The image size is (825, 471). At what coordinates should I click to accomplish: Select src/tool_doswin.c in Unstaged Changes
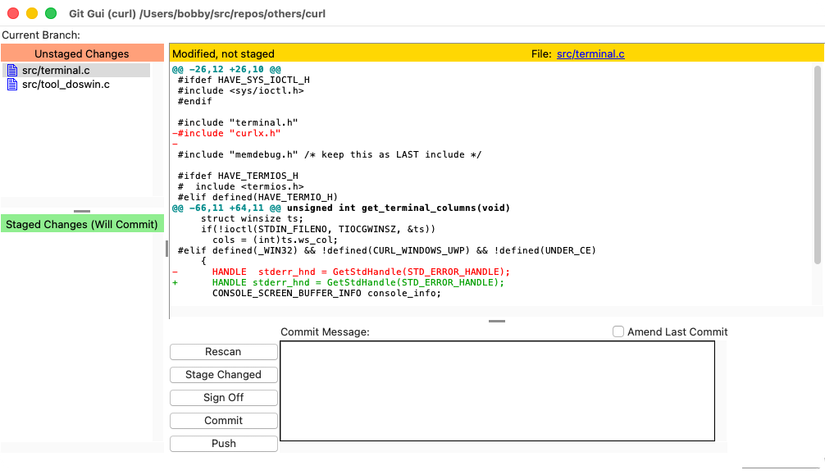tap(65, 85)
